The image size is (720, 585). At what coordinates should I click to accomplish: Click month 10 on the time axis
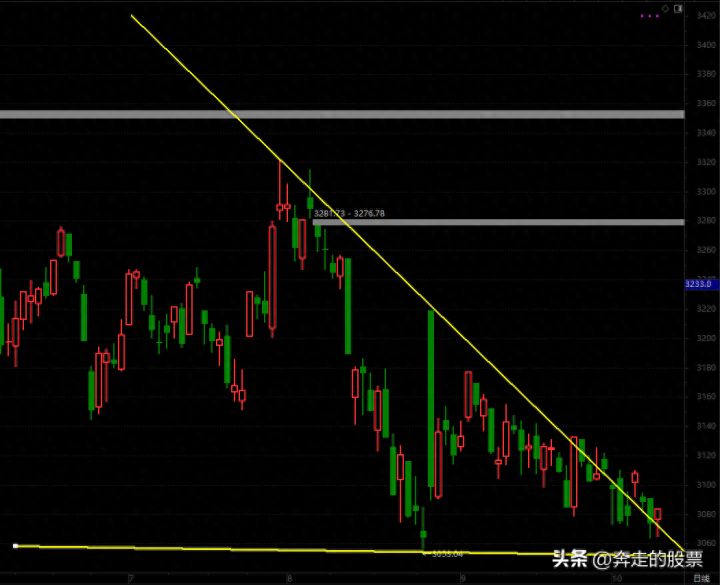point(617,578)
